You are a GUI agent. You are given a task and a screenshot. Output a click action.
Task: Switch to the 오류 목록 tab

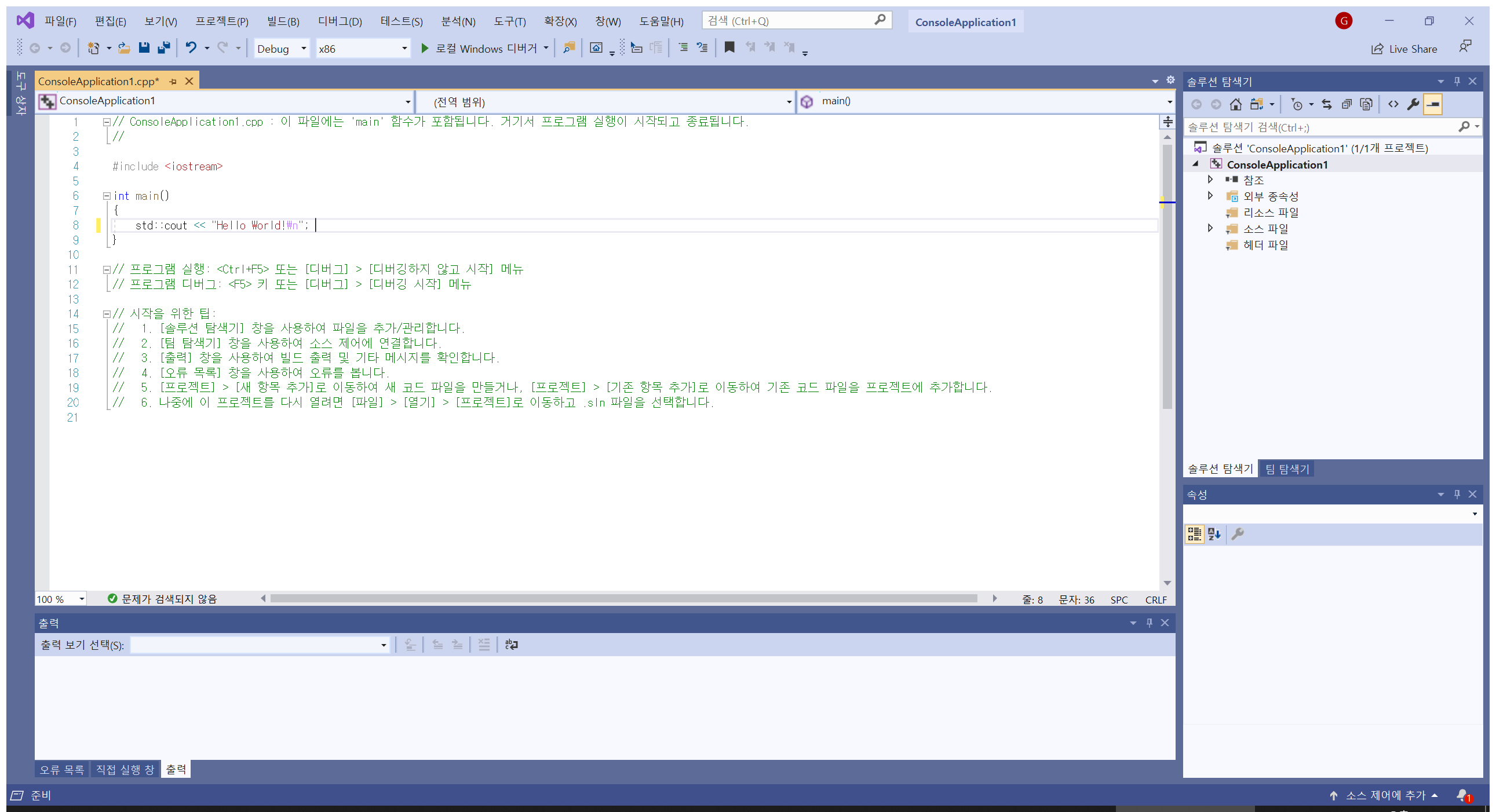coord(61,770)
